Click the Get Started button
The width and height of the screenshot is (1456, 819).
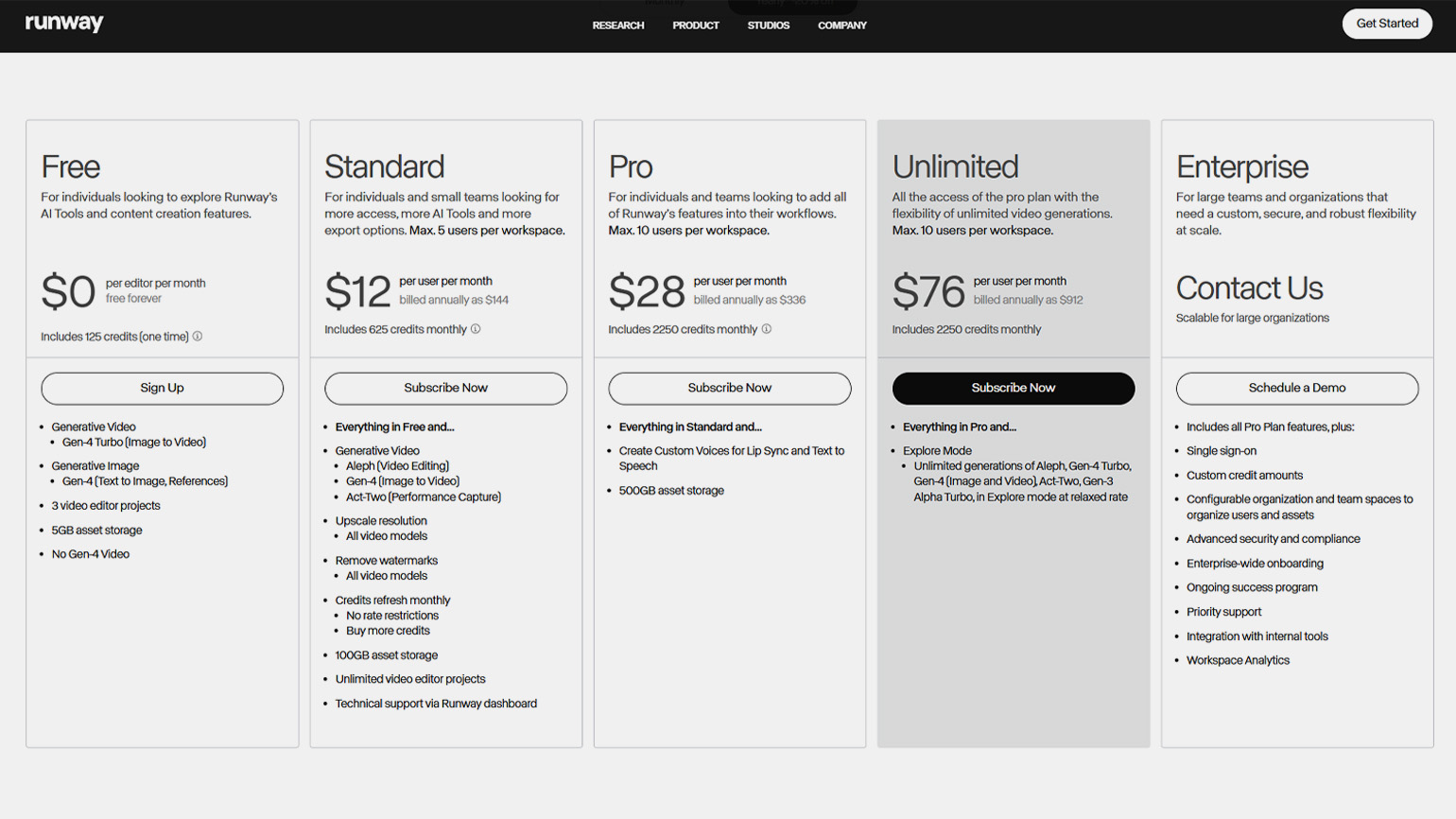pyautogui.click(x=1387, y=24)
